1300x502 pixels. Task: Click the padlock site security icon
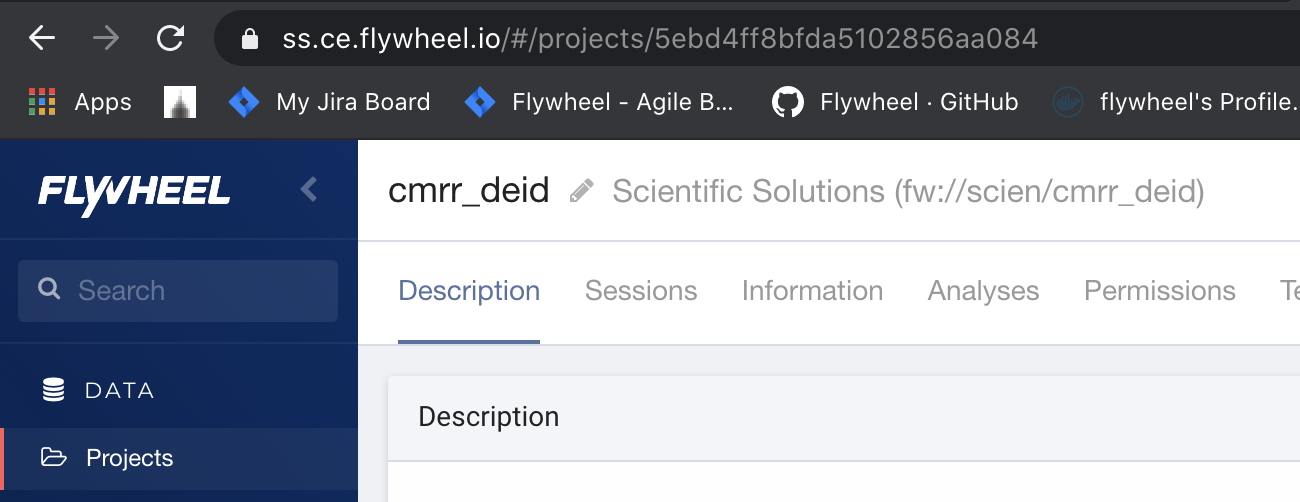(x=250, y=39)
